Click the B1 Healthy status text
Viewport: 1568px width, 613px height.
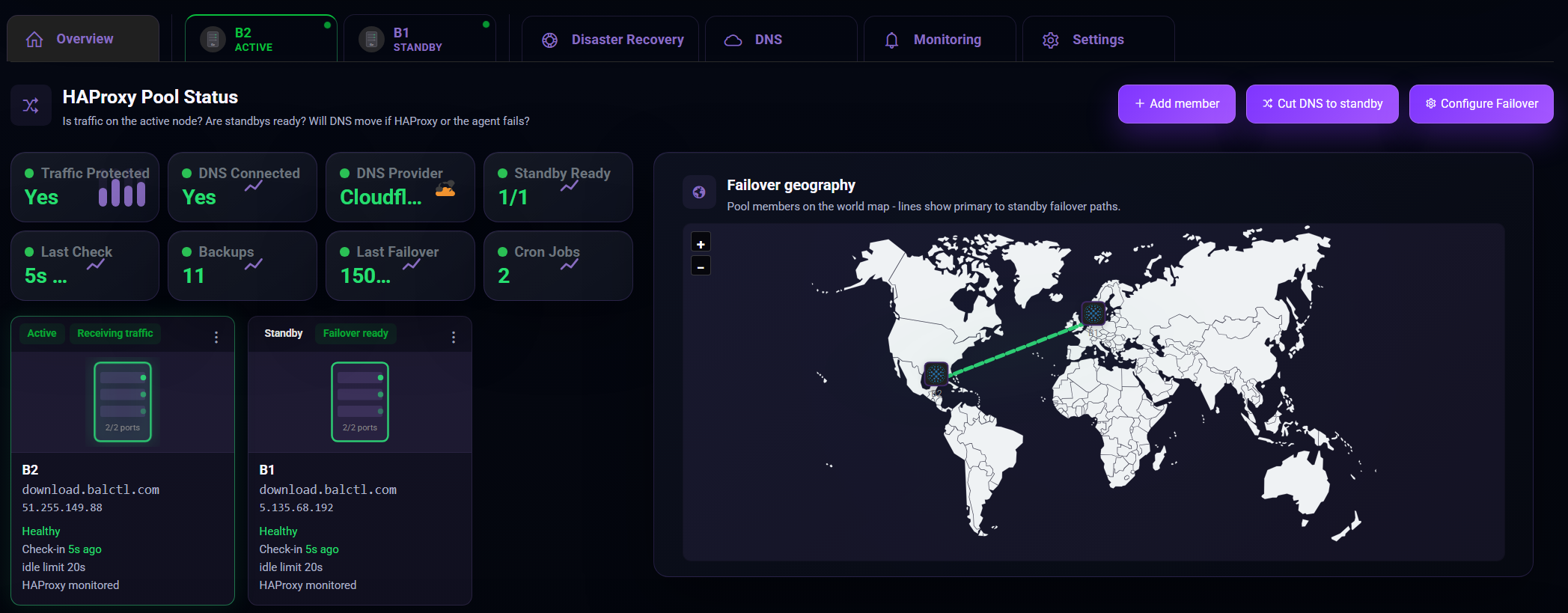click(278, 531)
